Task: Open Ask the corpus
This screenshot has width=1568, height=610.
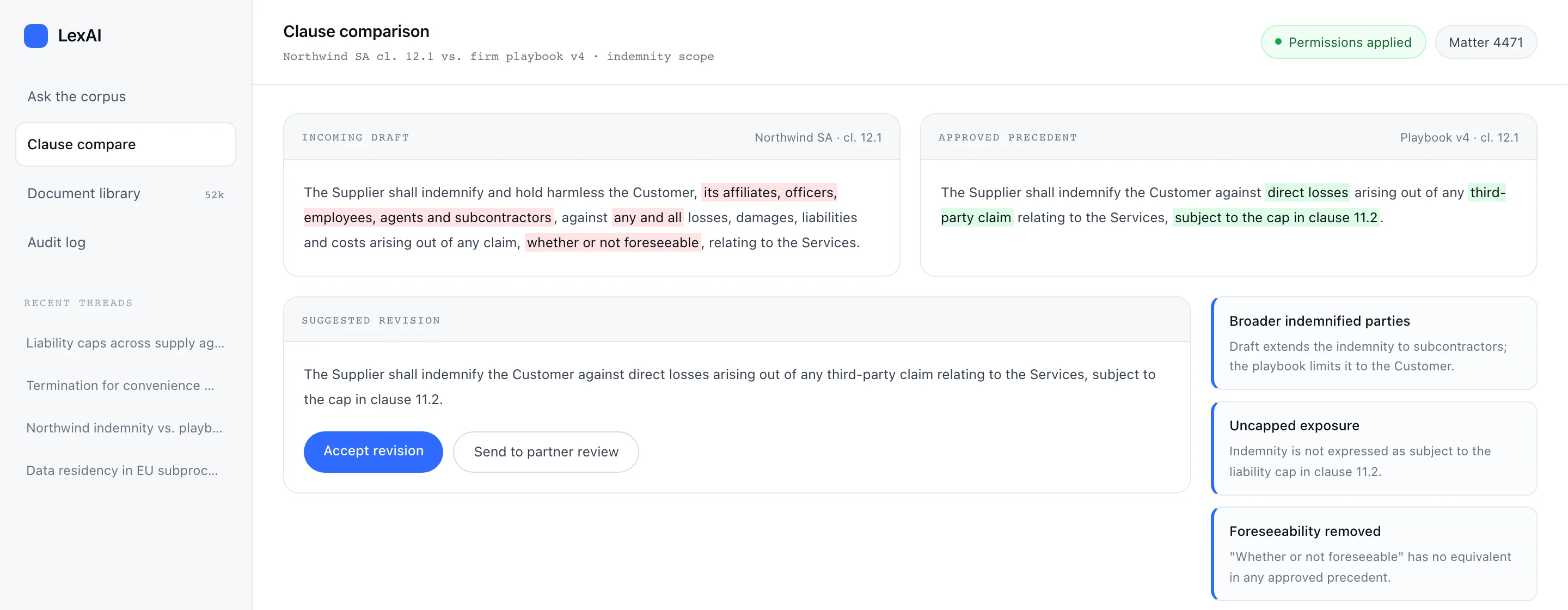Action: tap(125, 96)
